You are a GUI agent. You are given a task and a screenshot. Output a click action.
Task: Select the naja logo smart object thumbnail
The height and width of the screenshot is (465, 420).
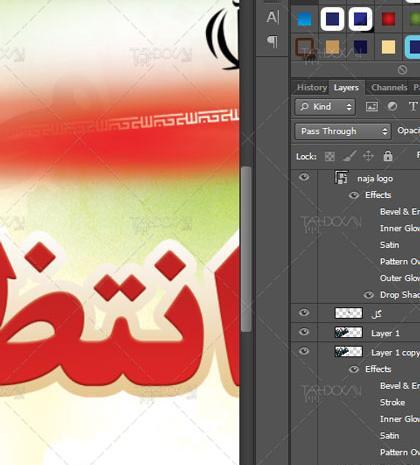pyautogui.click(x=341, y=177)
